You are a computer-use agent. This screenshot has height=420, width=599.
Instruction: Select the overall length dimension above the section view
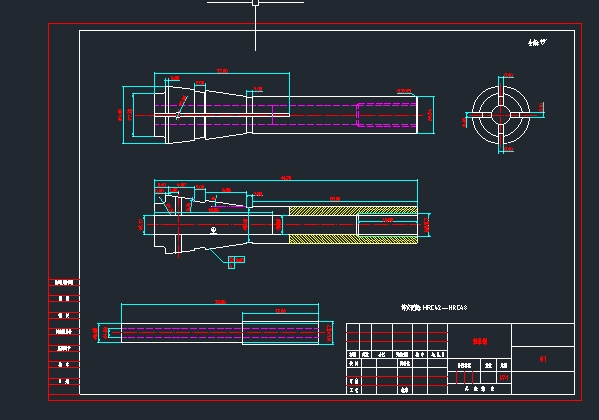[x=286, y=179]
